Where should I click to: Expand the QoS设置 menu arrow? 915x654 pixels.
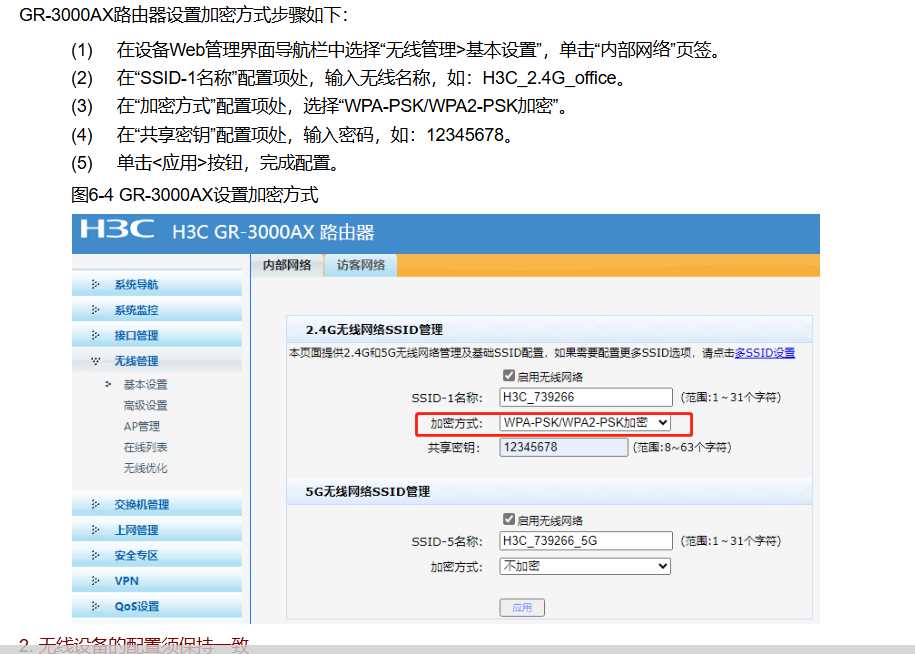[x=95, y=606]
